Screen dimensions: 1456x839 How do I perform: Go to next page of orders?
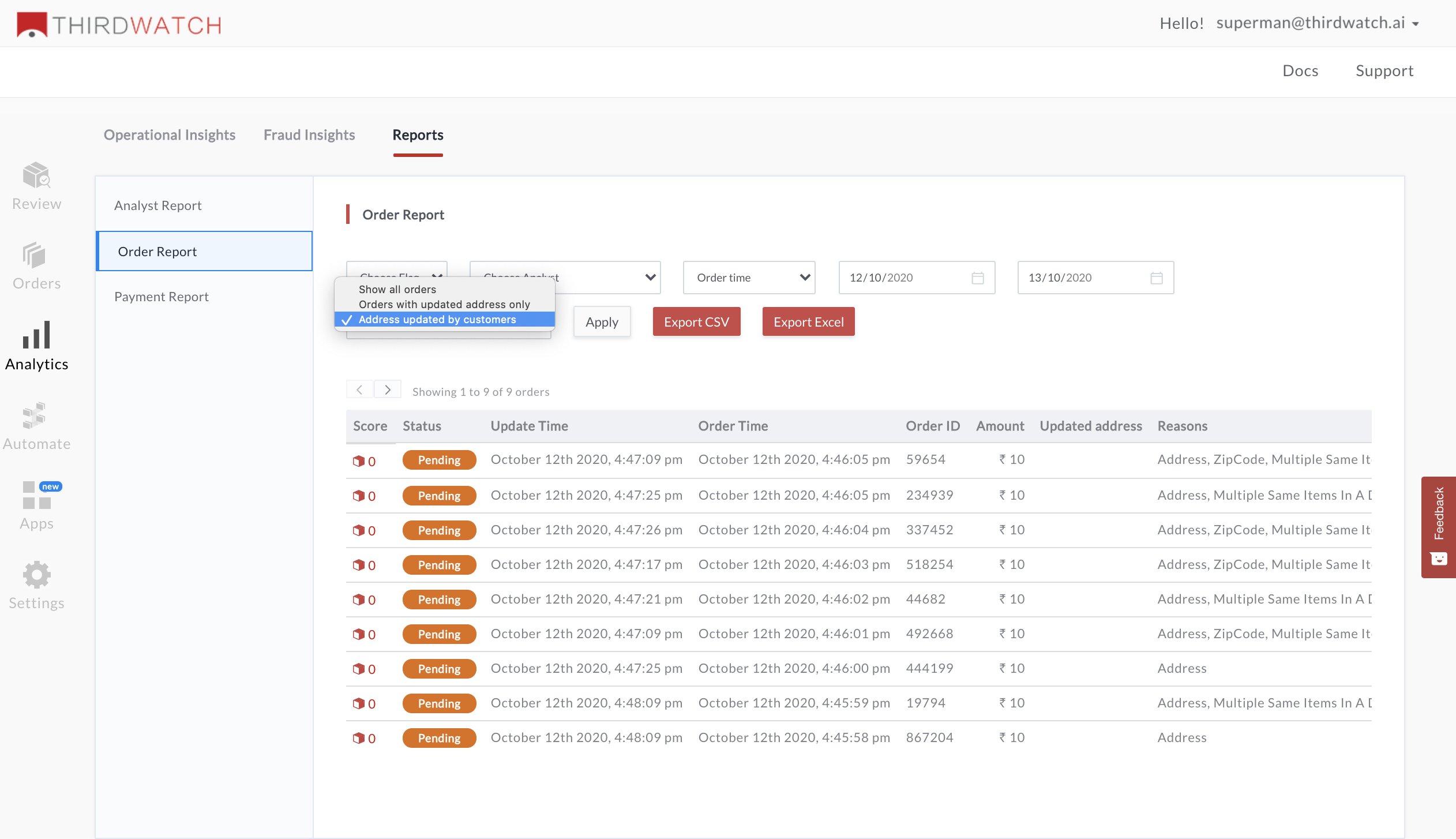point(388,389)
